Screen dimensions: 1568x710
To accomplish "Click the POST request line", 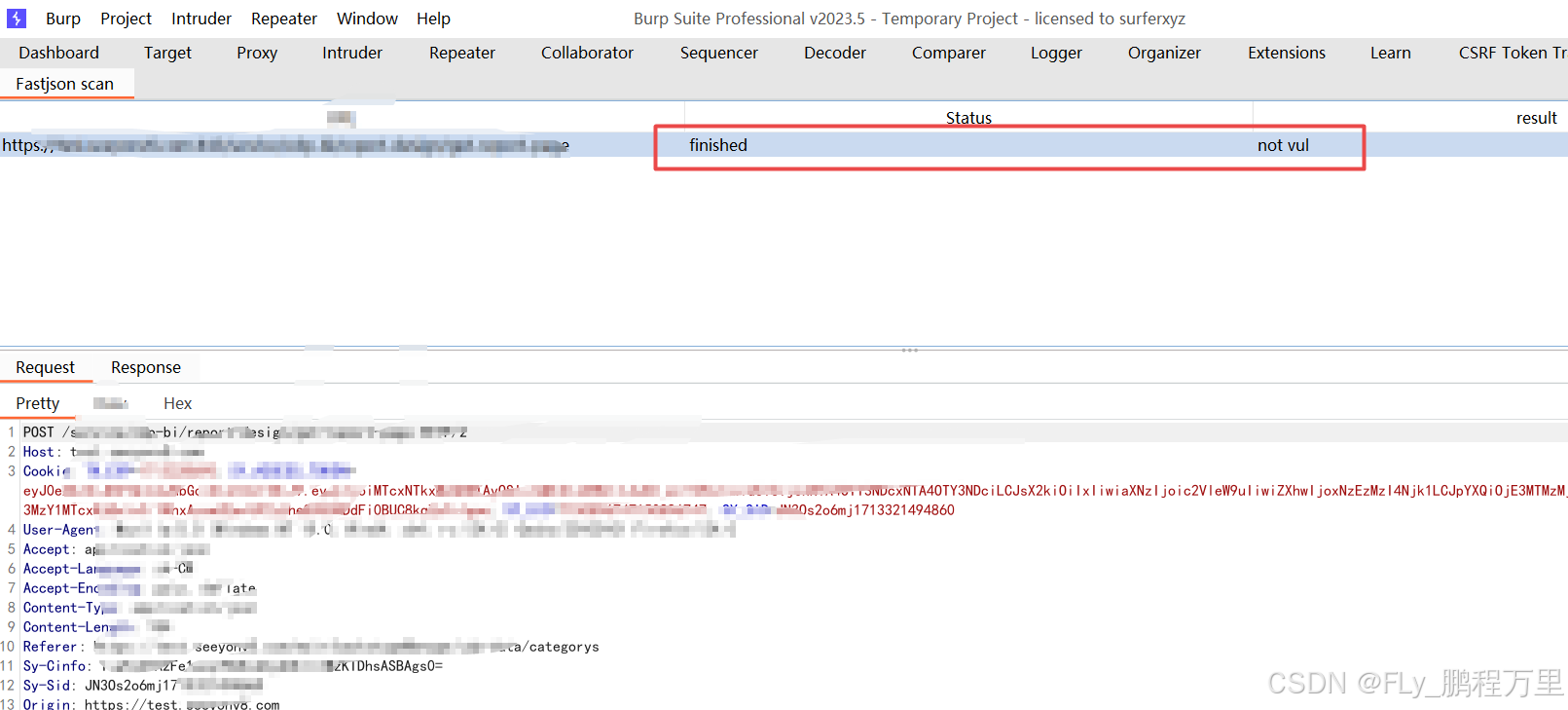I will tap(245, 432).
